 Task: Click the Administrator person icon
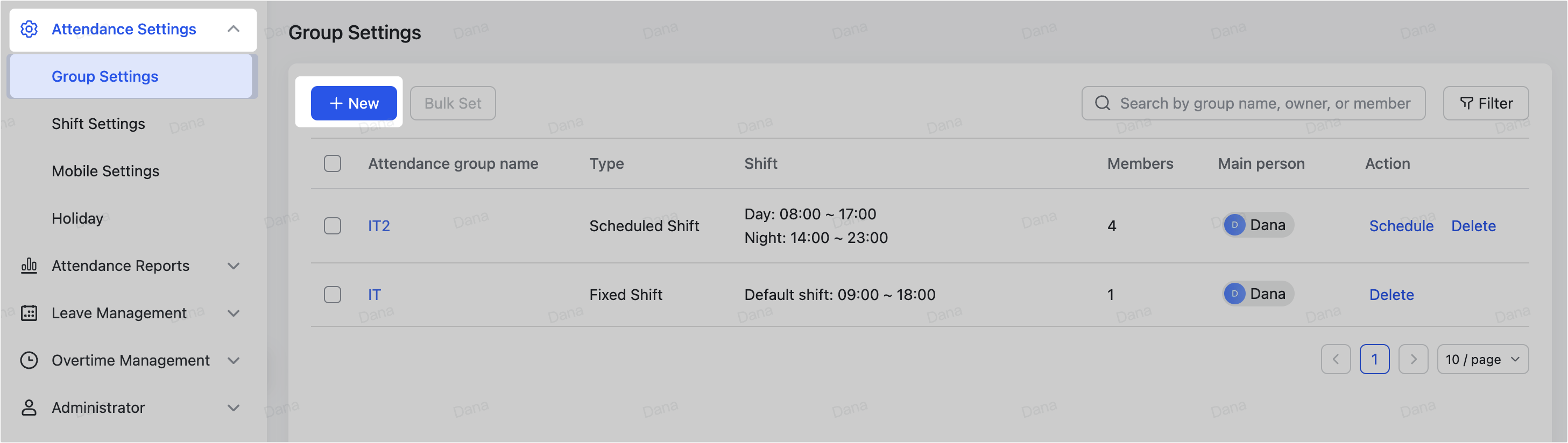pyautogui.click(x=29, y=408)
